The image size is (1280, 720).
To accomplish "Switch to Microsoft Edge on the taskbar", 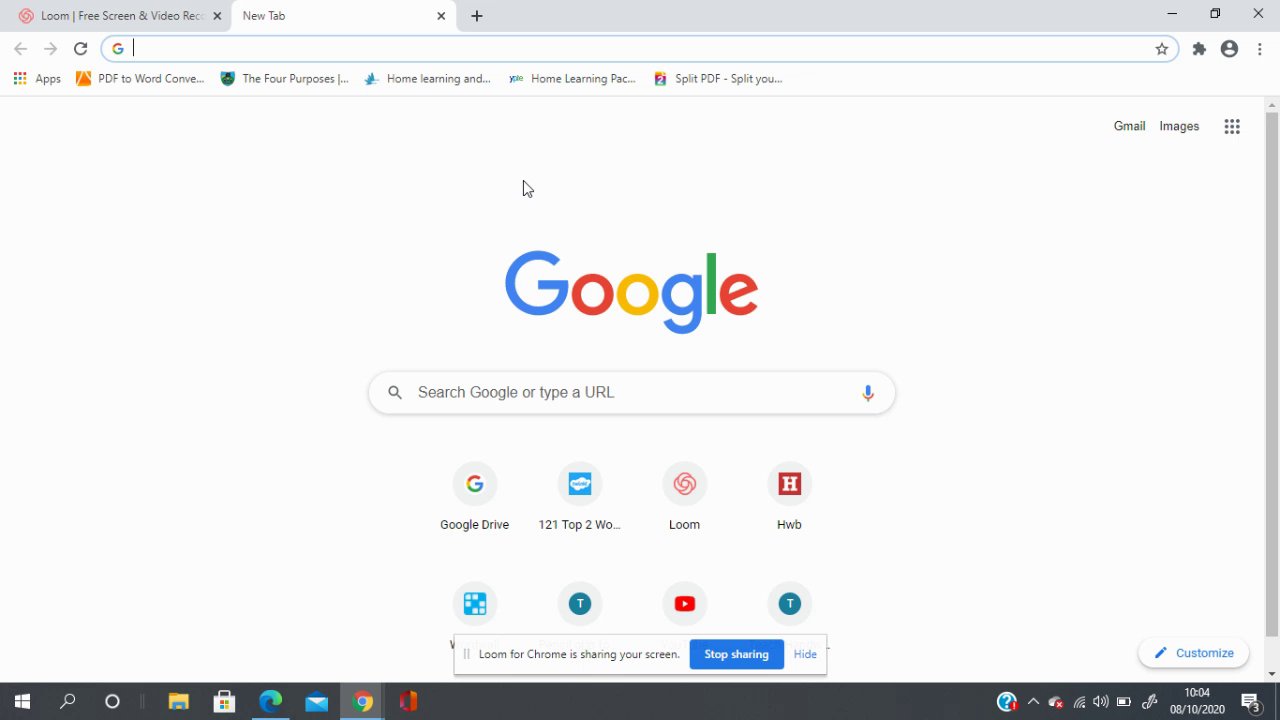I will [271, 702].
